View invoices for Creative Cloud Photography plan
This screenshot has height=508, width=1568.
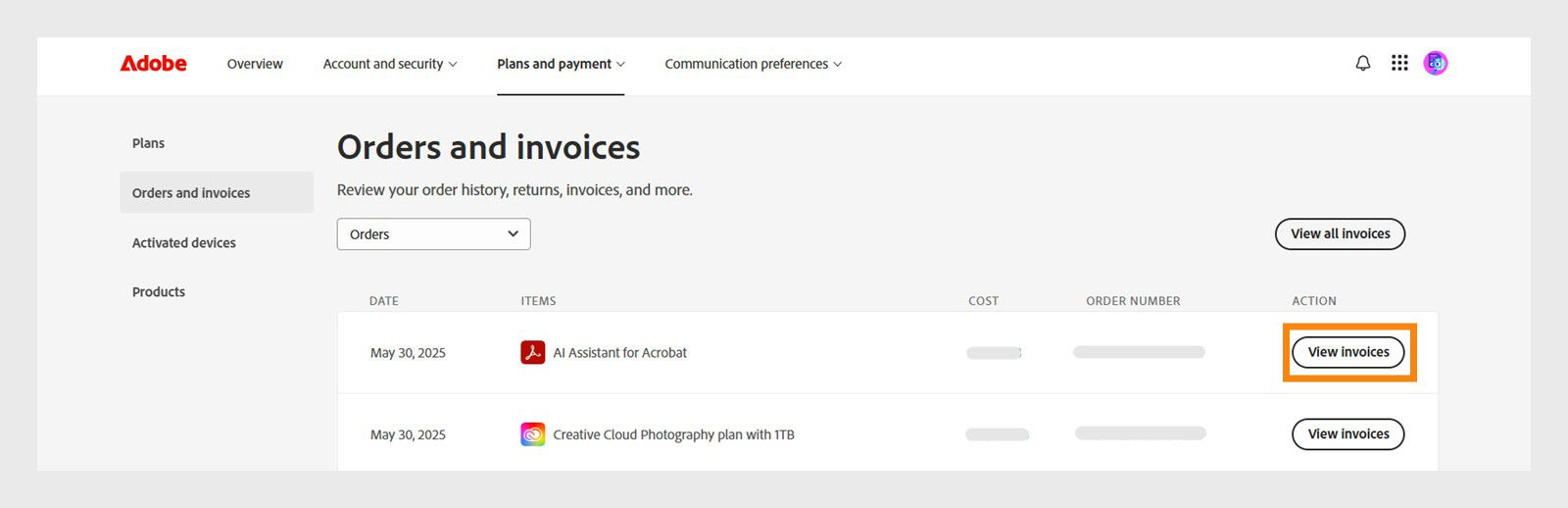(1347, 434)
